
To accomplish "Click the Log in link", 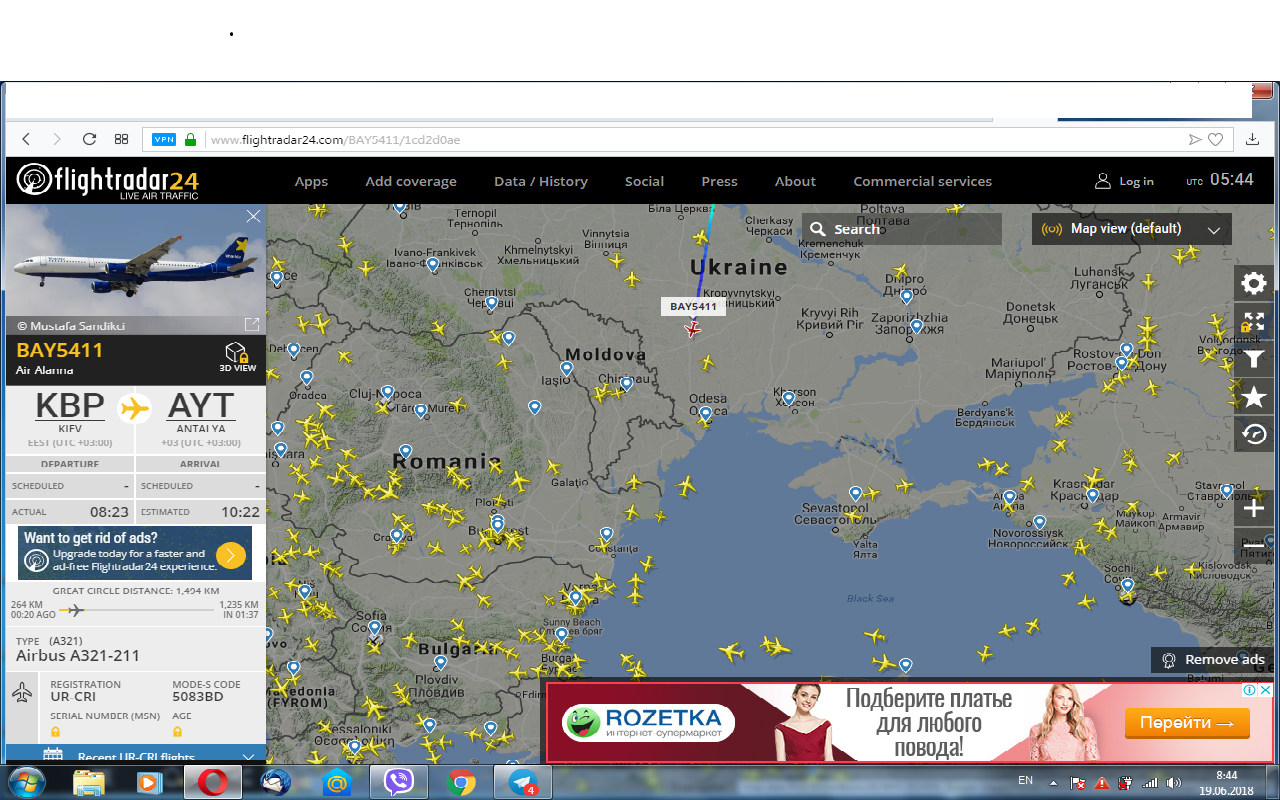I will click(1125, 181).
